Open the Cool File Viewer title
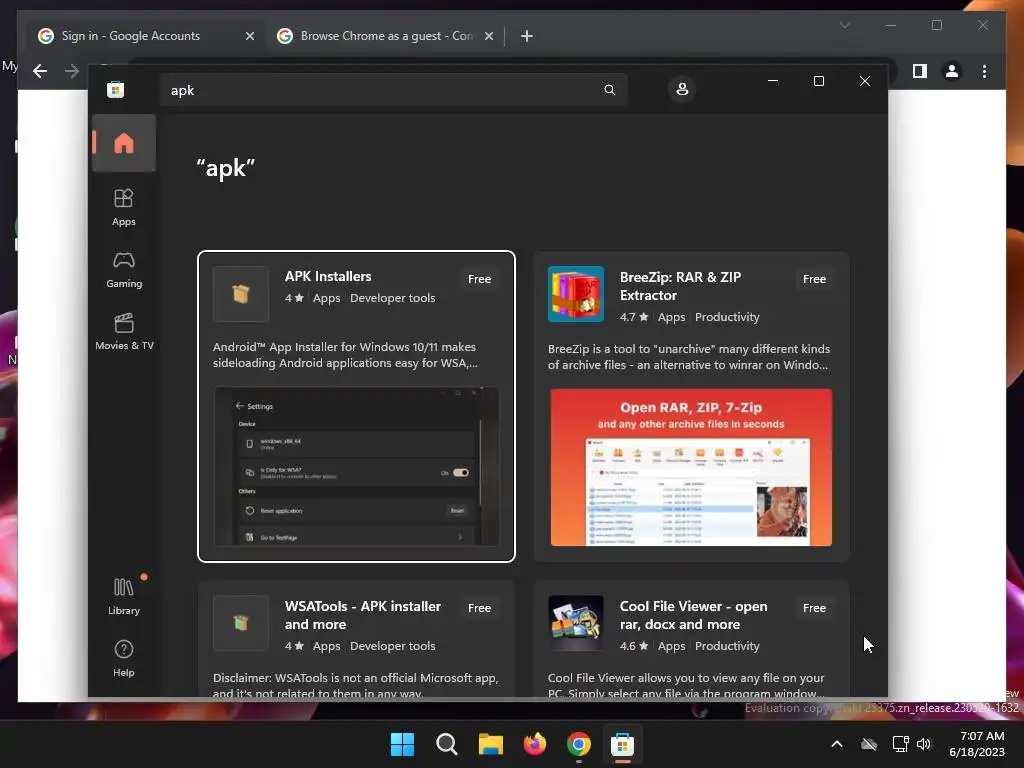This screenshot has width=1024, height=768. click(x=694, y=615)
